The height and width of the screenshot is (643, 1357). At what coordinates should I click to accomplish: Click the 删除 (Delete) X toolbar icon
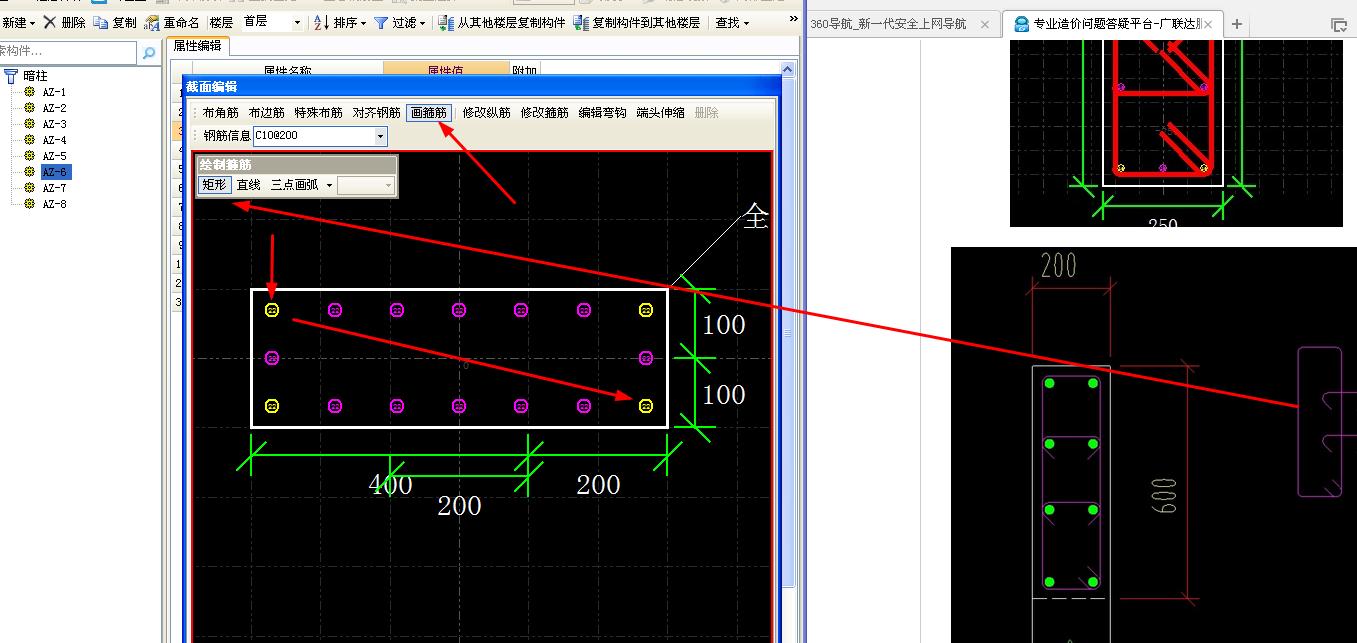(x=49, y=22)
